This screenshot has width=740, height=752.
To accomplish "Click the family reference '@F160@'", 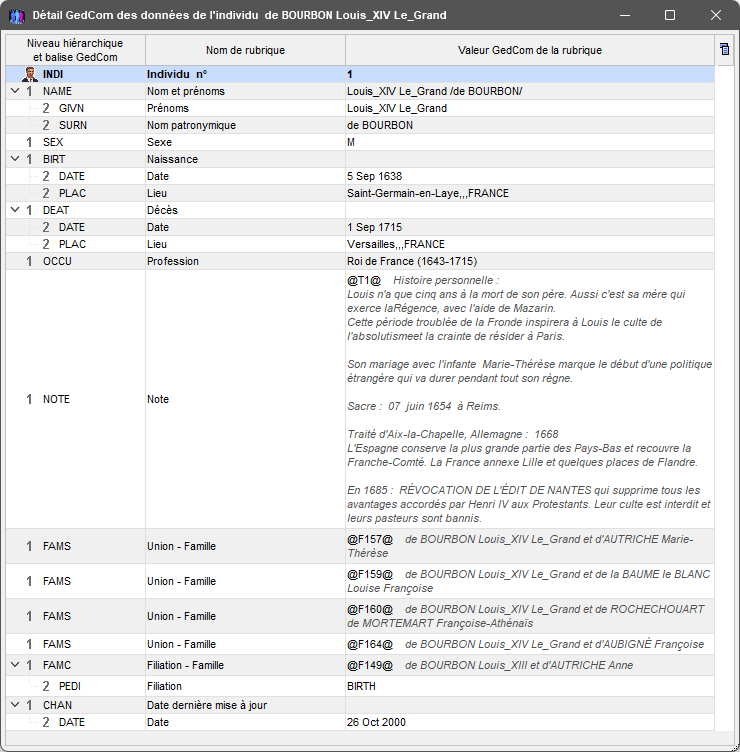I will coord(370,609).
